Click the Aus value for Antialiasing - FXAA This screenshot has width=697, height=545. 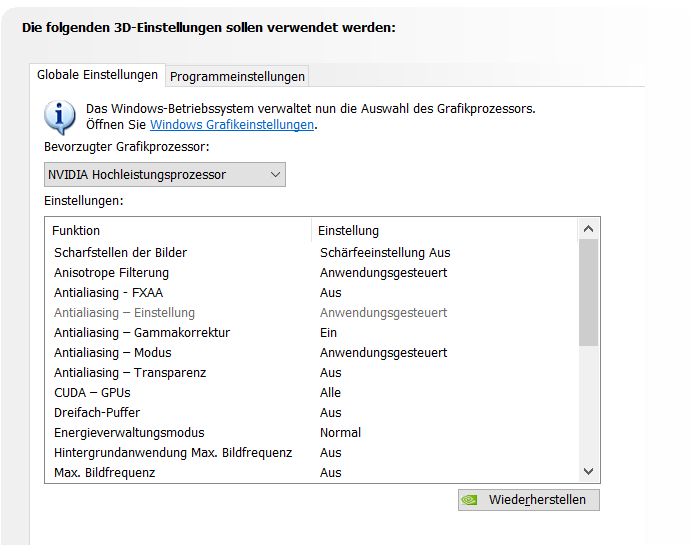coord(331,293)
